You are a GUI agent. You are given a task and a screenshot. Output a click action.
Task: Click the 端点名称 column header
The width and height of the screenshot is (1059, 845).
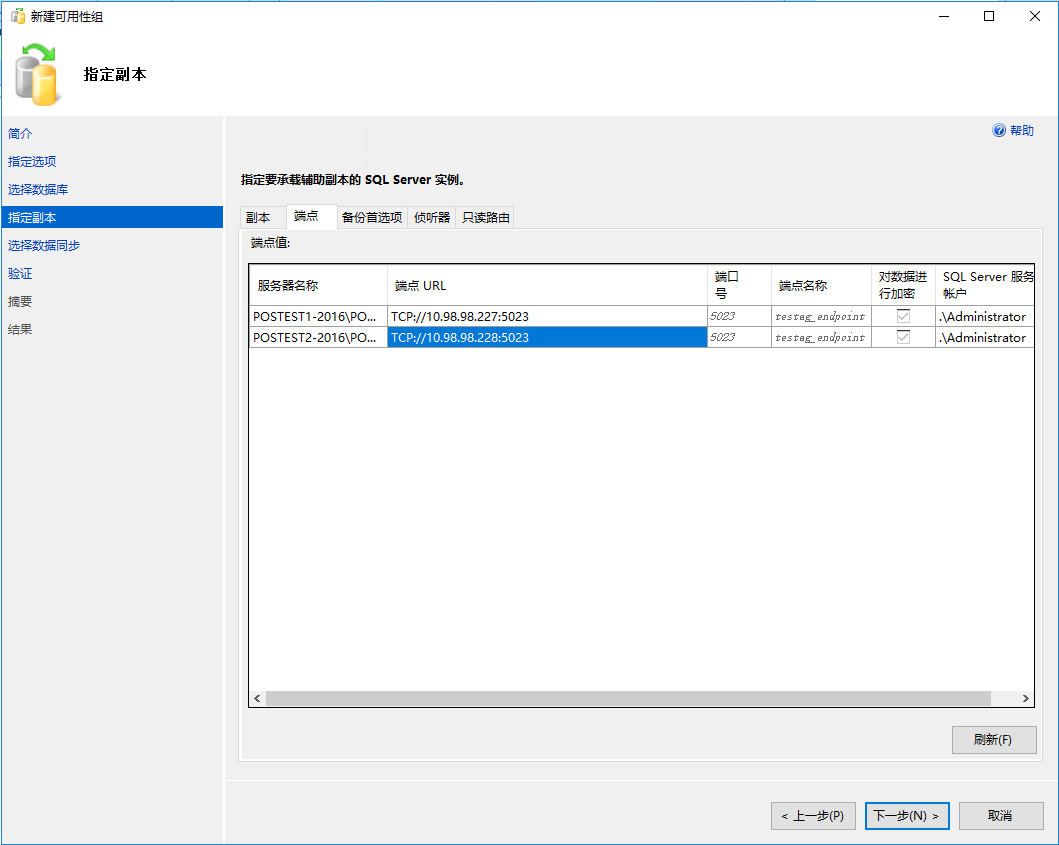(821, 285)
